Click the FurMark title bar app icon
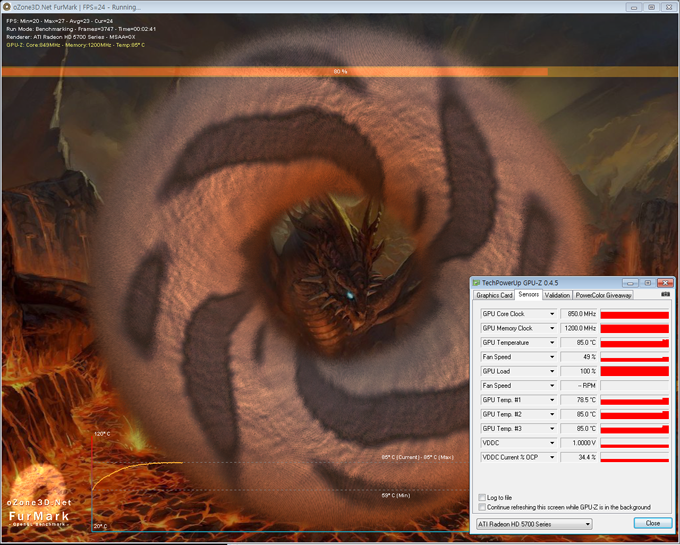The width and height of the screenshot is (680, 545). click(x=7, y=7)
